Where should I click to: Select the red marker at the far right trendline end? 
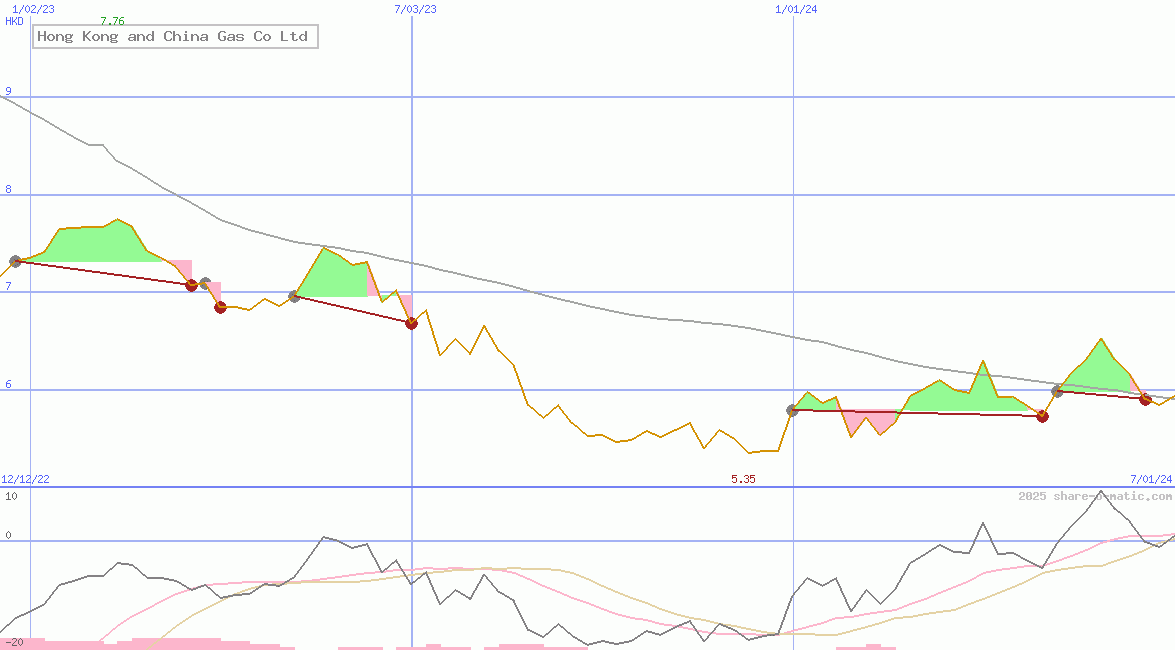(x=1145, y=399)
